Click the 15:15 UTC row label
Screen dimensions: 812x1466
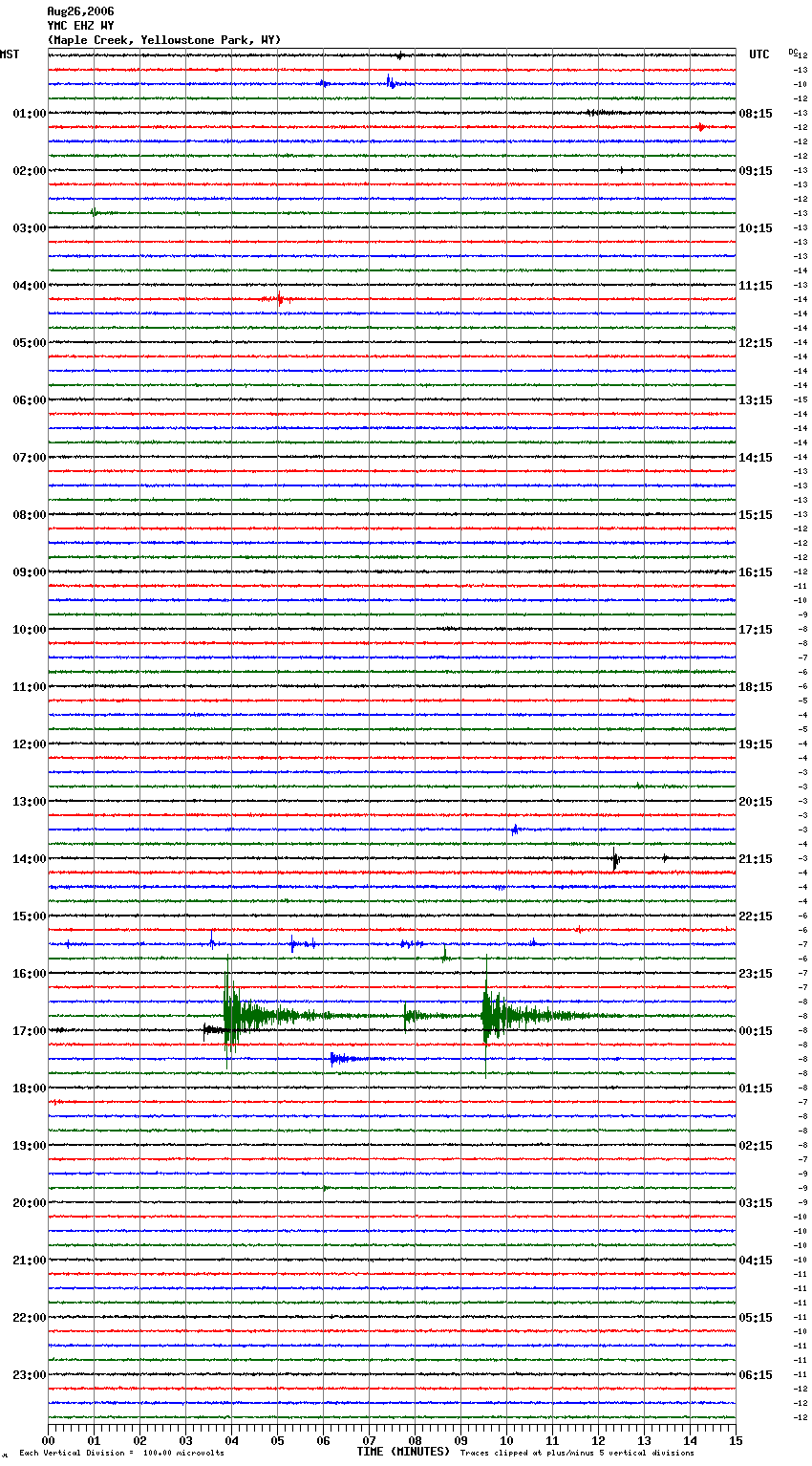pos(756,515)
